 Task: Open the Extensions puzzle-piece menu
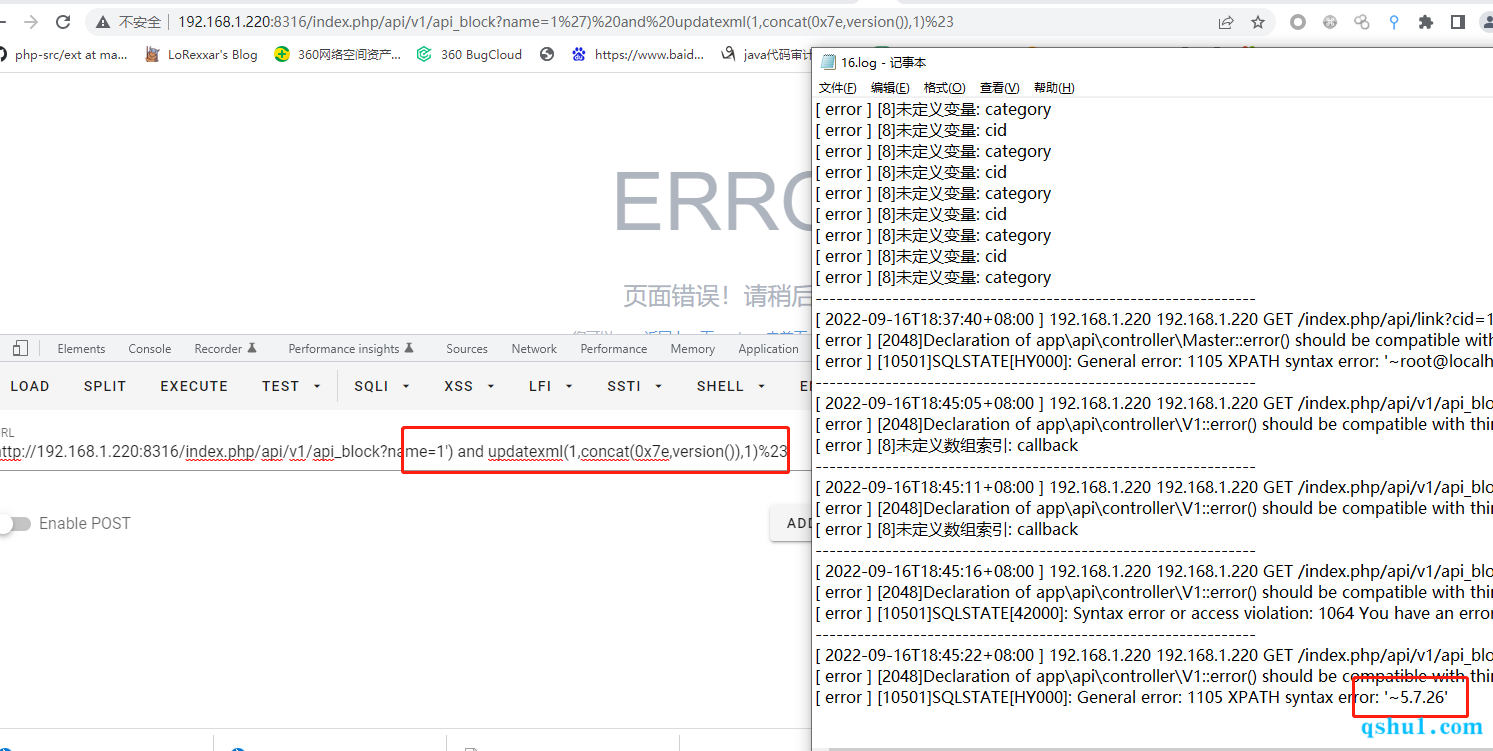[1426, 22]
